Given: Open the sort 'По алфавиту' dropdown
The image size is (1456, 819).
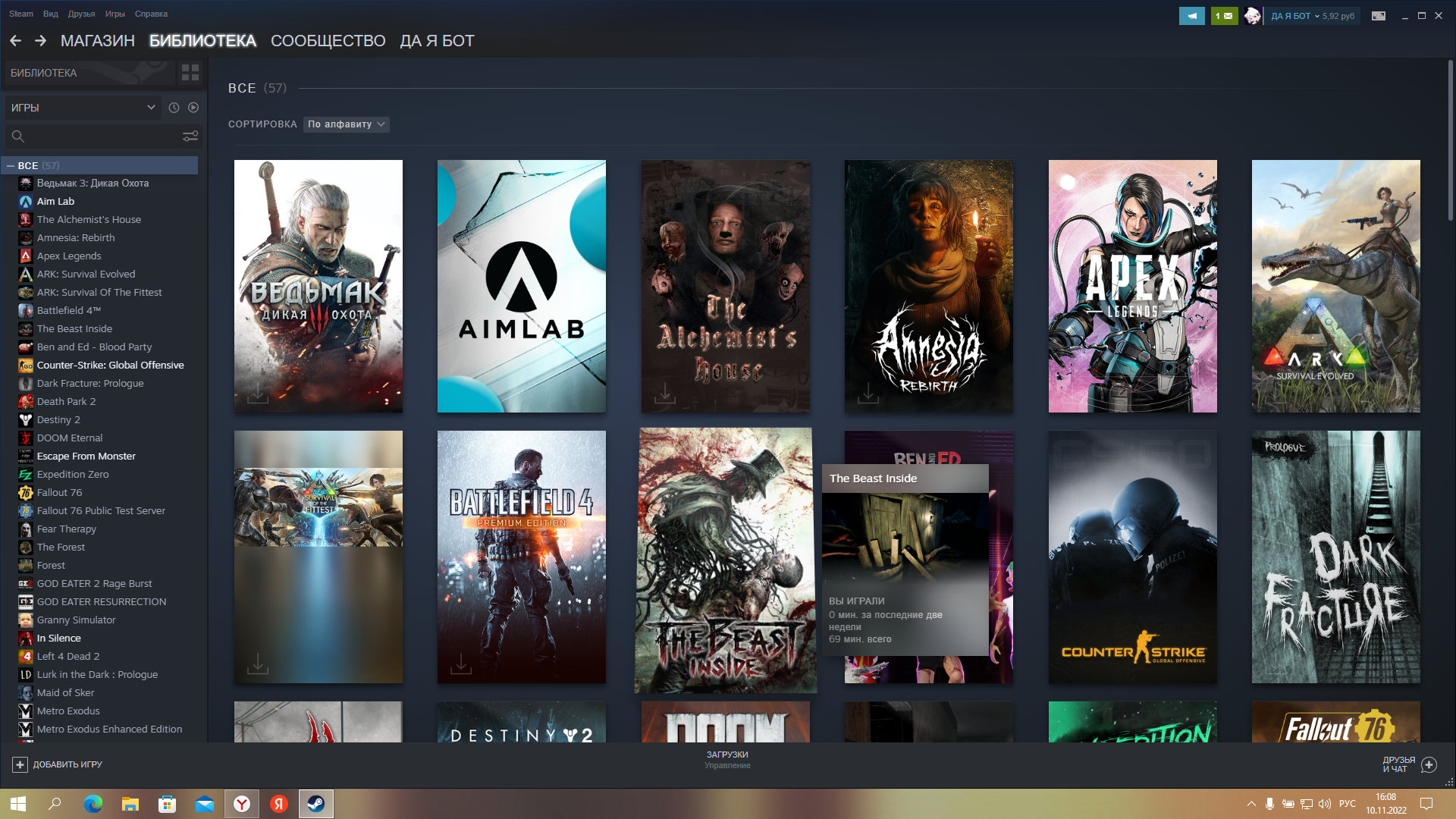Looking at the screenshot, I should (x=347, y=124).
